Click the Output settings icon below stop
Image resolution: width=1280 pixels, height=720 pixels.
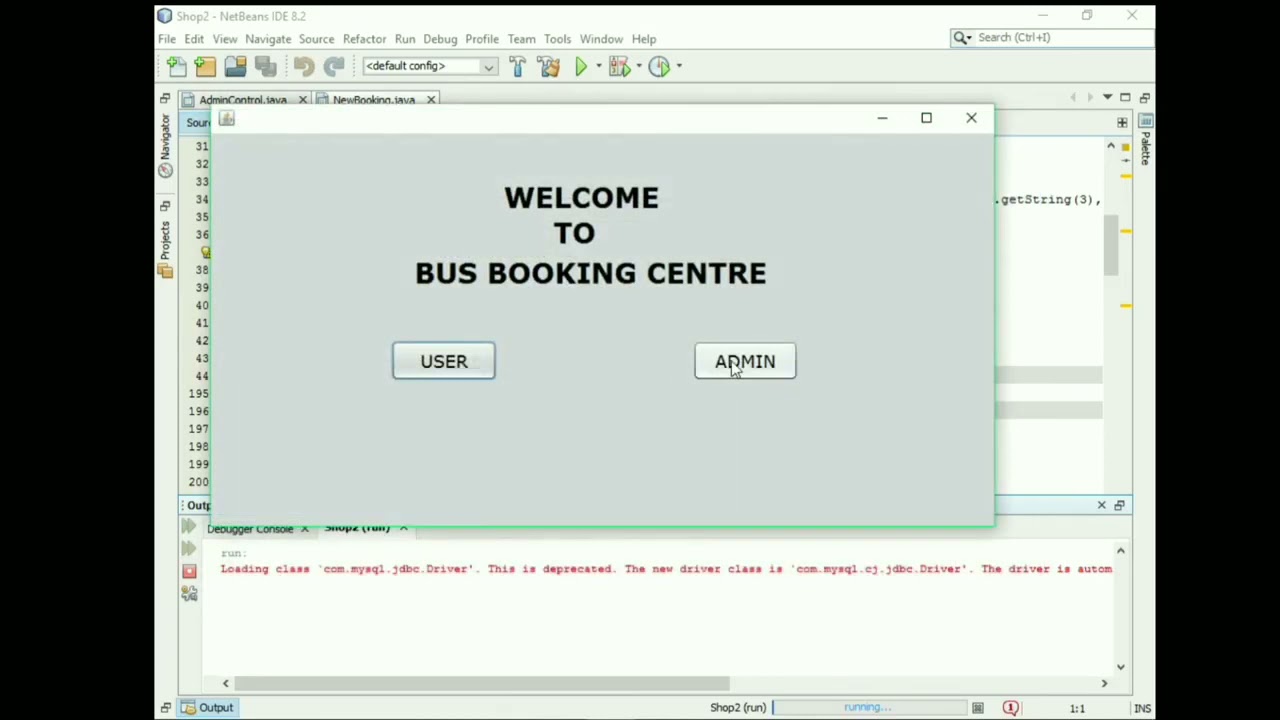pyautogui.click(x=189, y=593)
